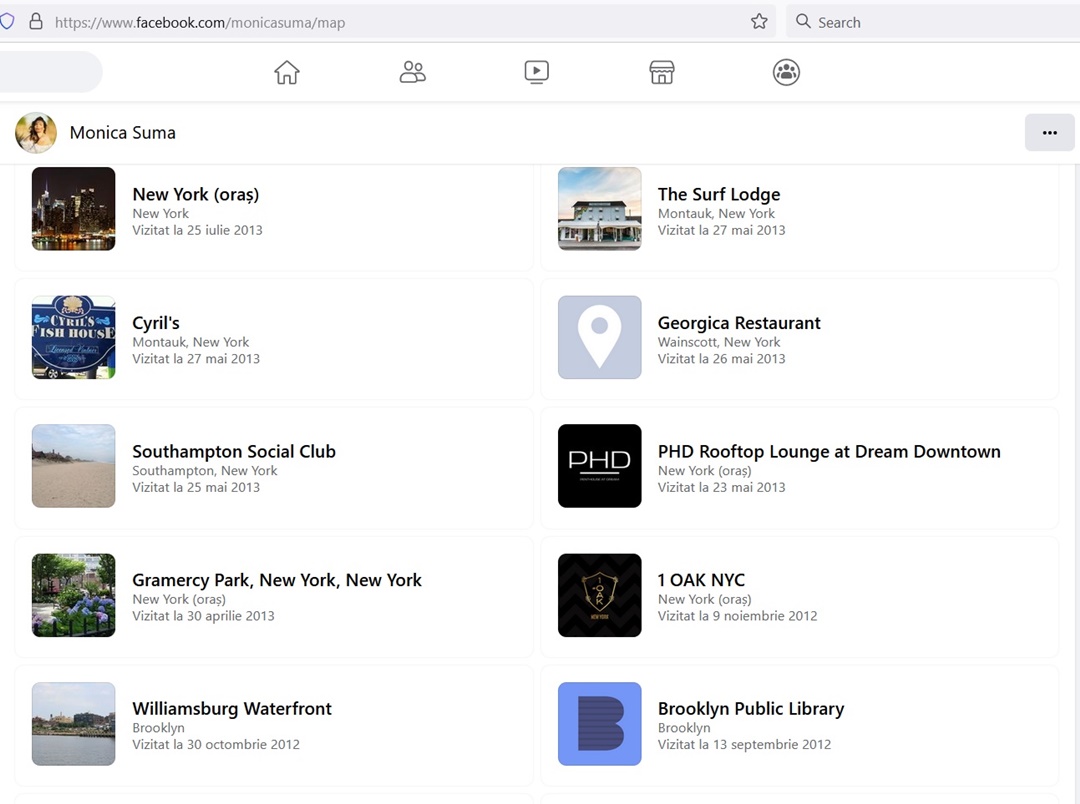Click the address bar URL
Screen dimensions: 1080x804
(200, 22)
